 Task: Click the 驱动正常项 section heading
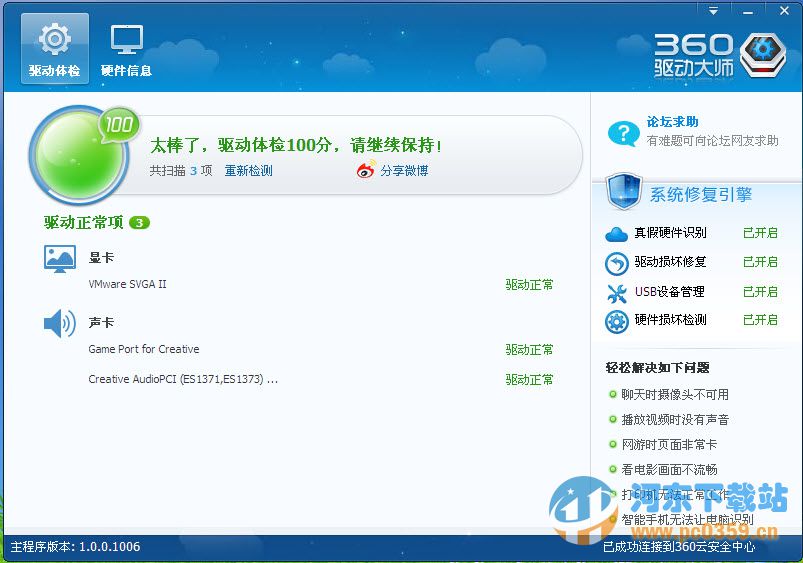[83, 222]
